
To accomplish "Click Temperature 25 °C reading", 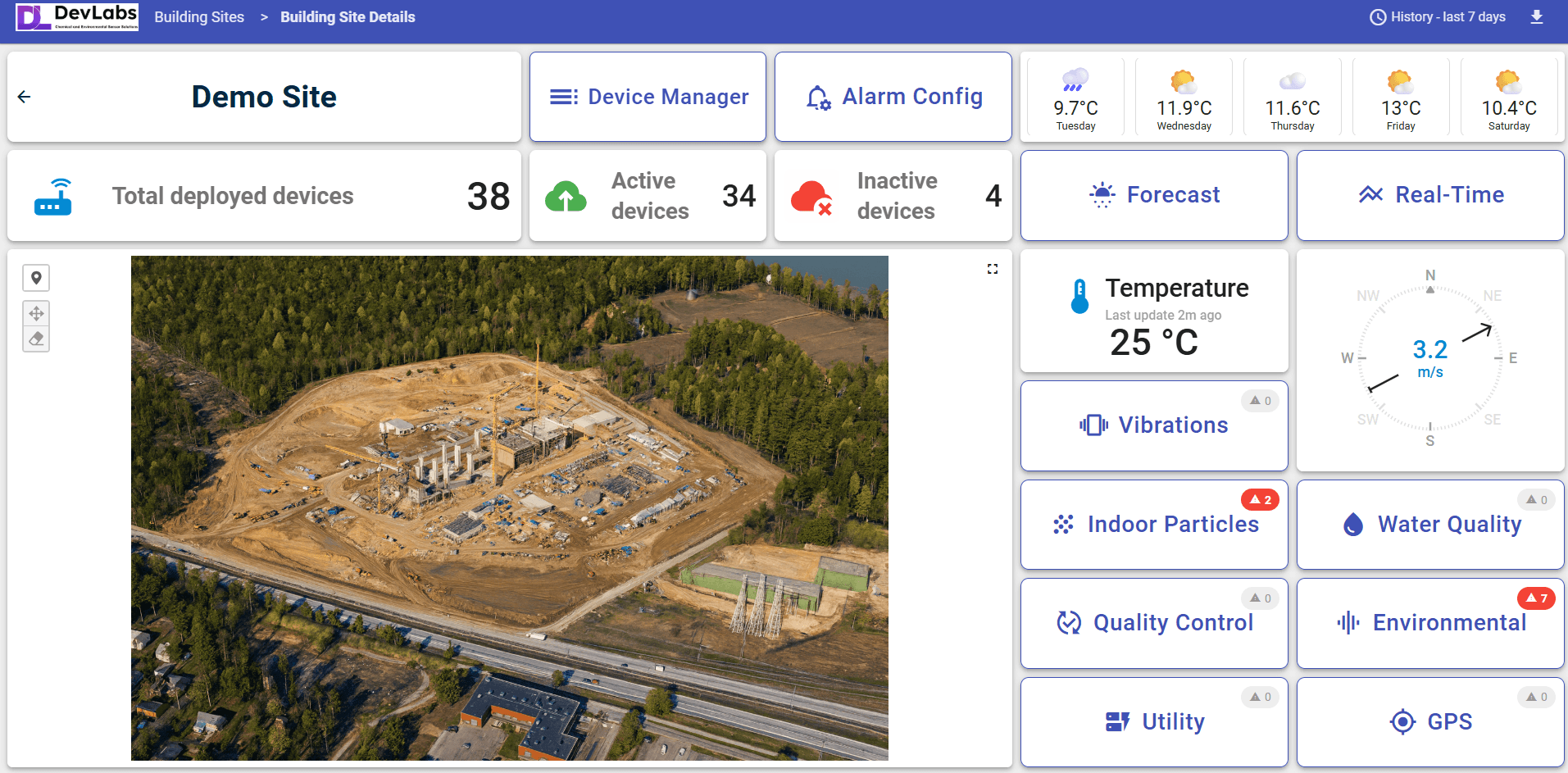I will point(1154,343).
